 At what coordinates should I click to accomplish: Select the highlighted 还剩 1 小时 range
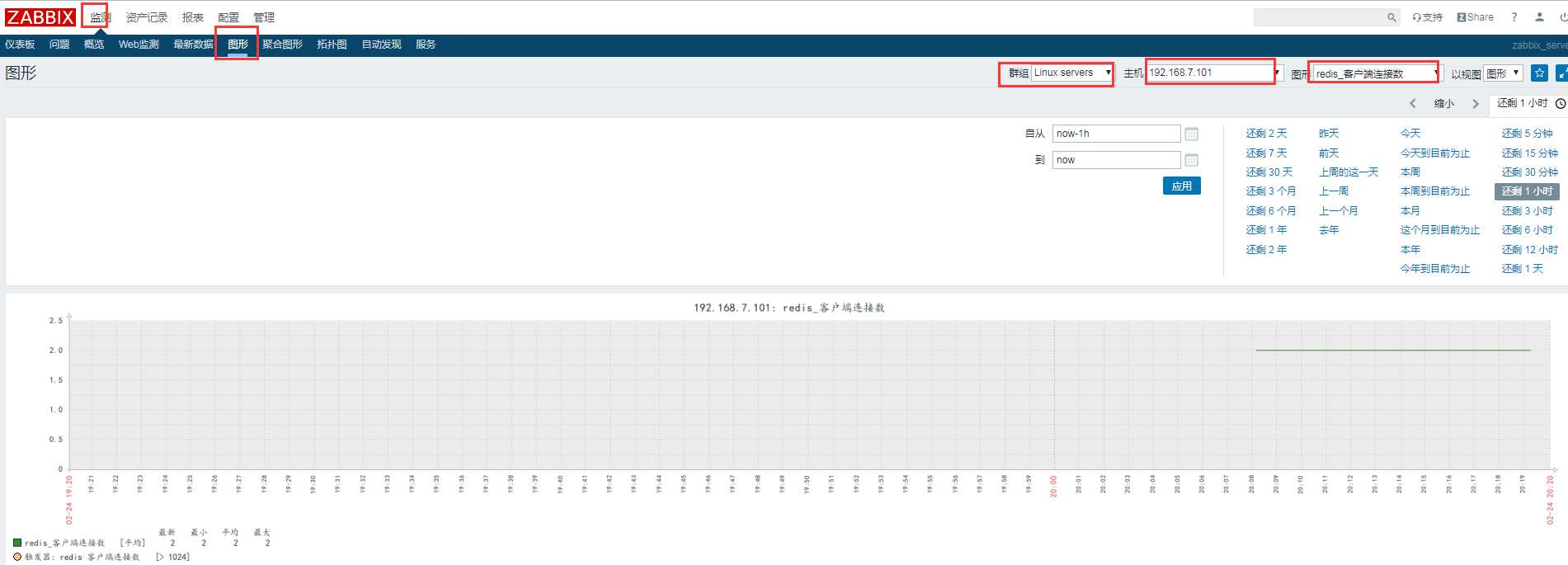[x=1527, y=191]
